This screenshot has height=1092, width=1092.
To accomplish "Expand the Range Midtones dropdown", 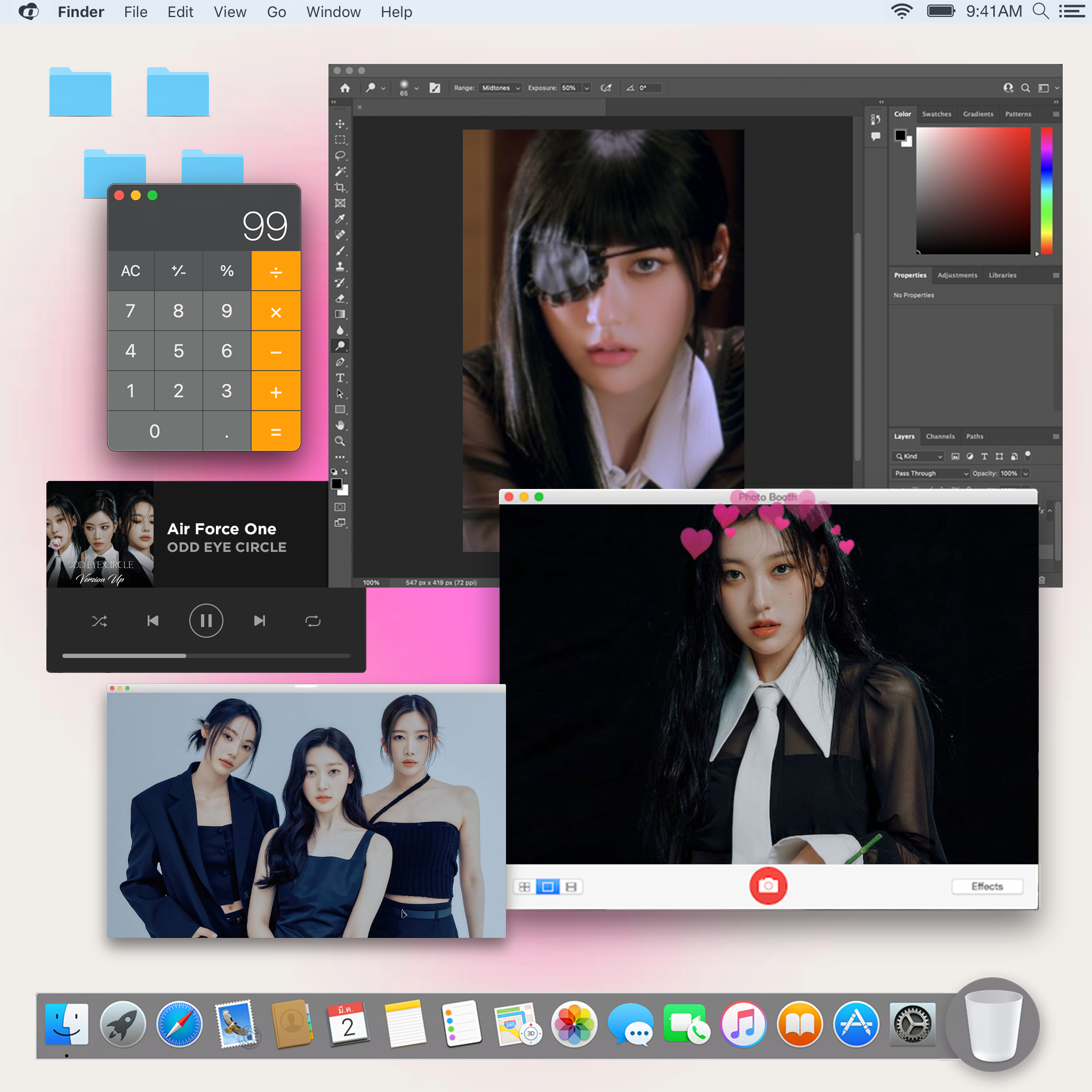I will [499, 88].
